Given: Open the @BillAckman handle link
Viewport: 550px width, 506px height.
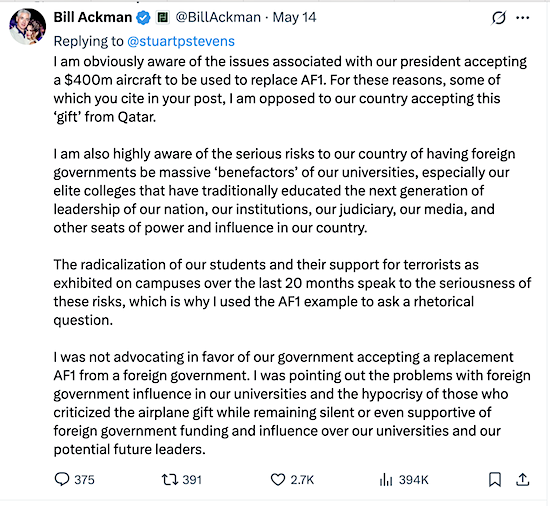Looking at the screenshot, I should (x=218, y=17).
